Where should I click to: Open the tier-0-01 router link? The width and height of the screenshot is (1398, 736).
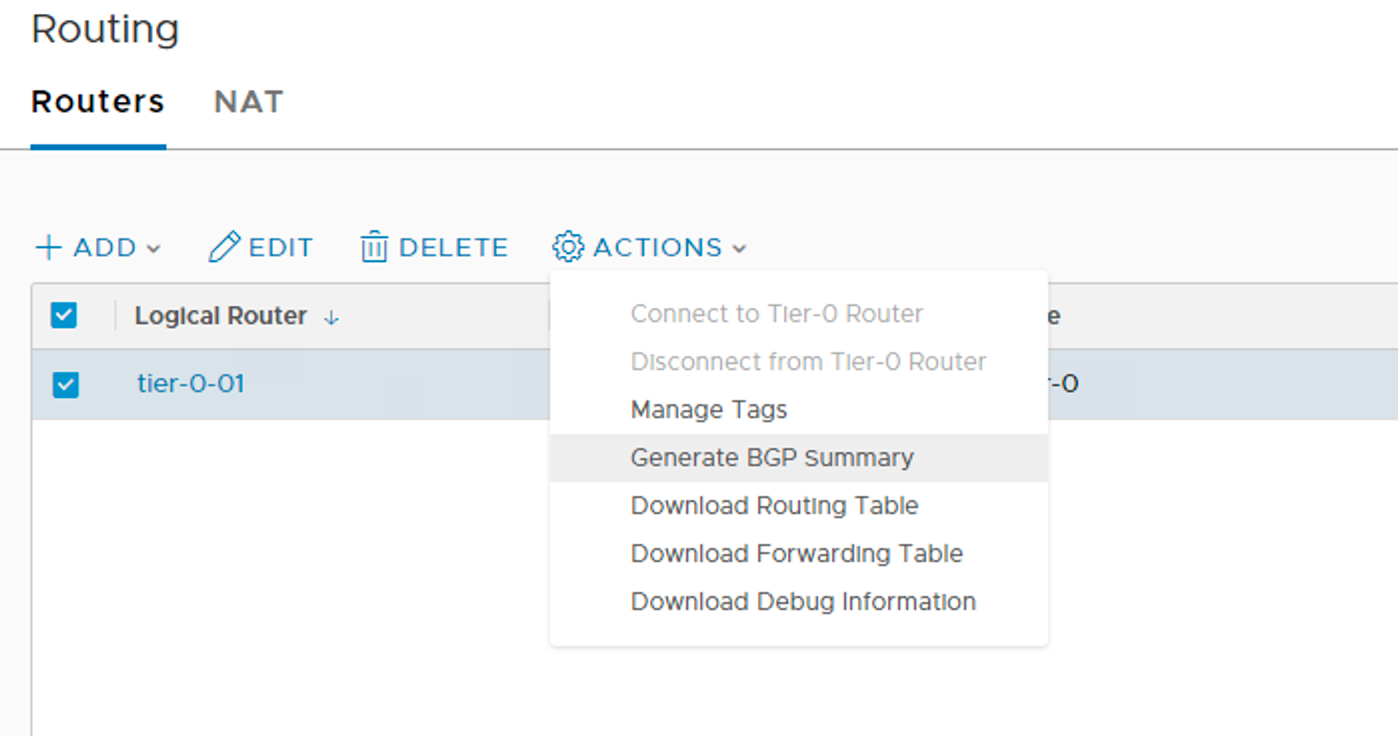tap(191, 384)
